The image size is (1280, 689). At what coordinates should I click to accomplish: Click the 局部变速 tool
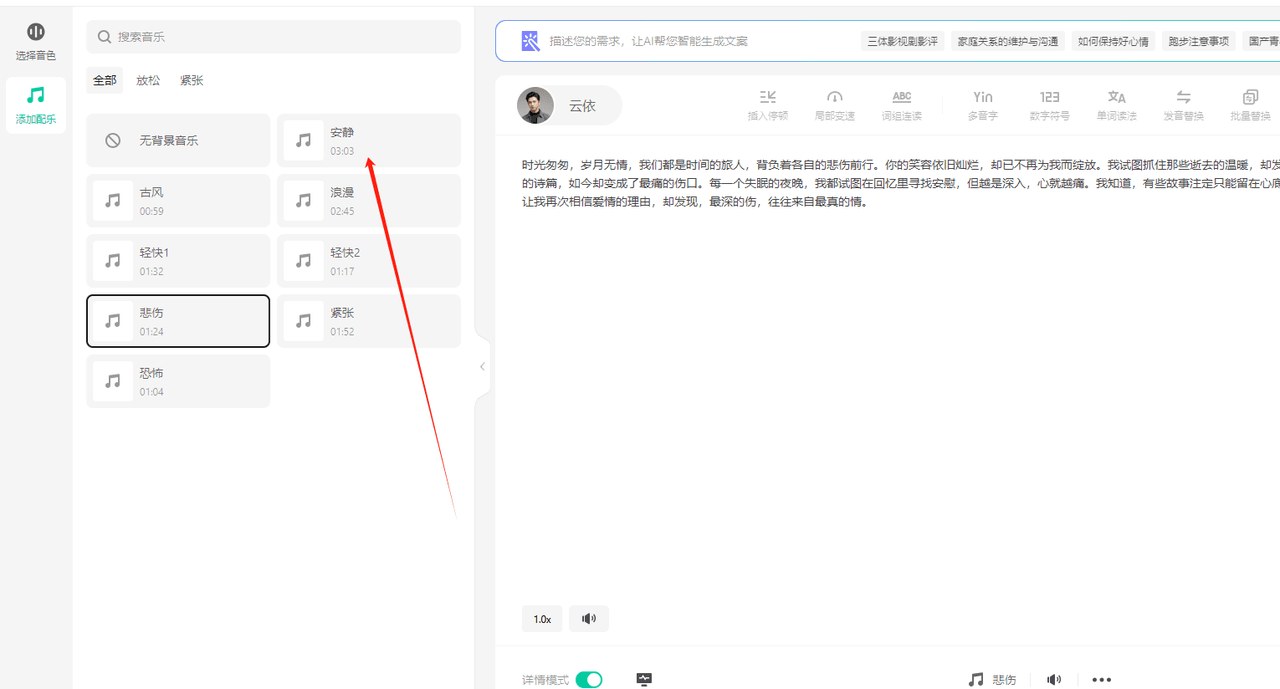[x=835, y=105]
